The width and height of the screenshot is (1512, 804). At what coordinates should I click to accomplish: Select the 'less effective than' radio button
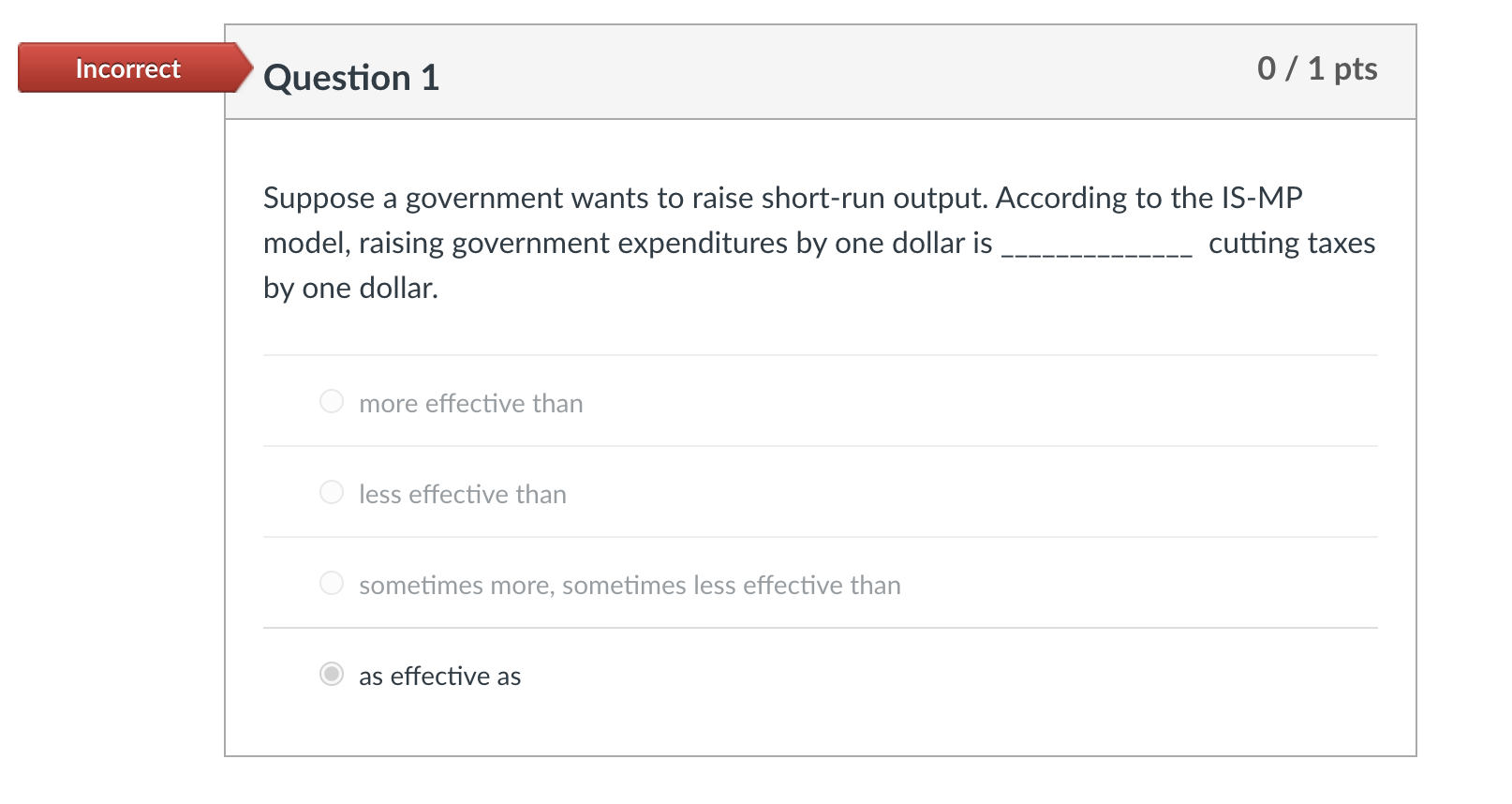point(332,492)
